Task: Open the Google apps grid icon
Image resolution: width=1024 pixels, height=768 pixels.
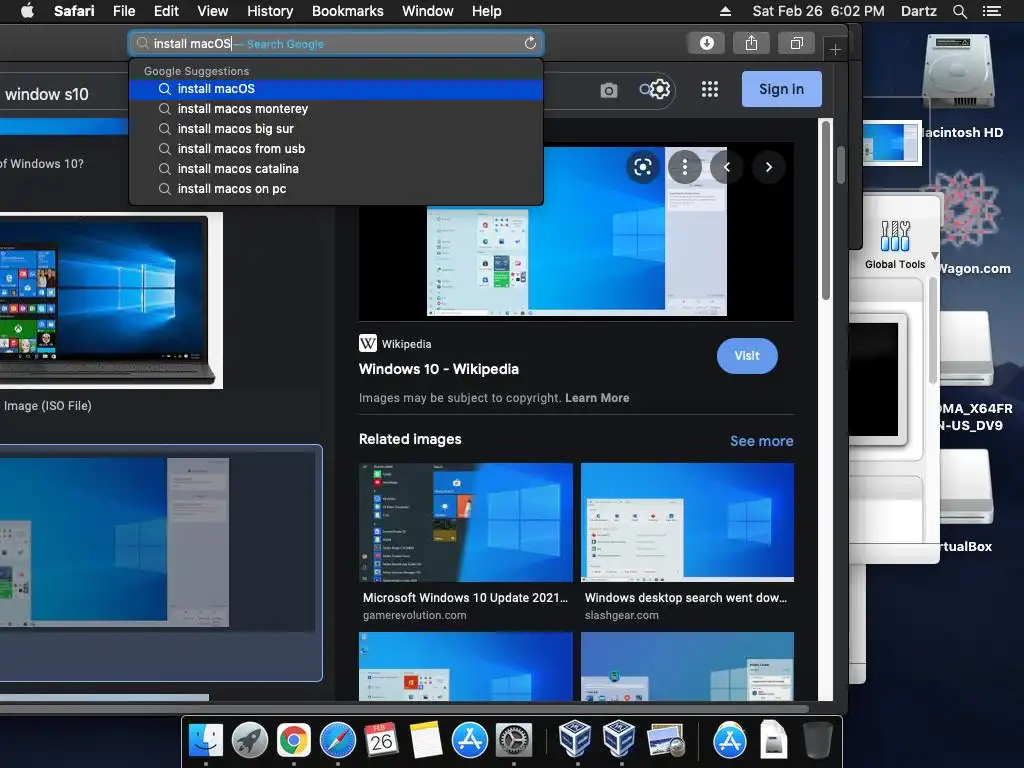Action: point(710,89)
